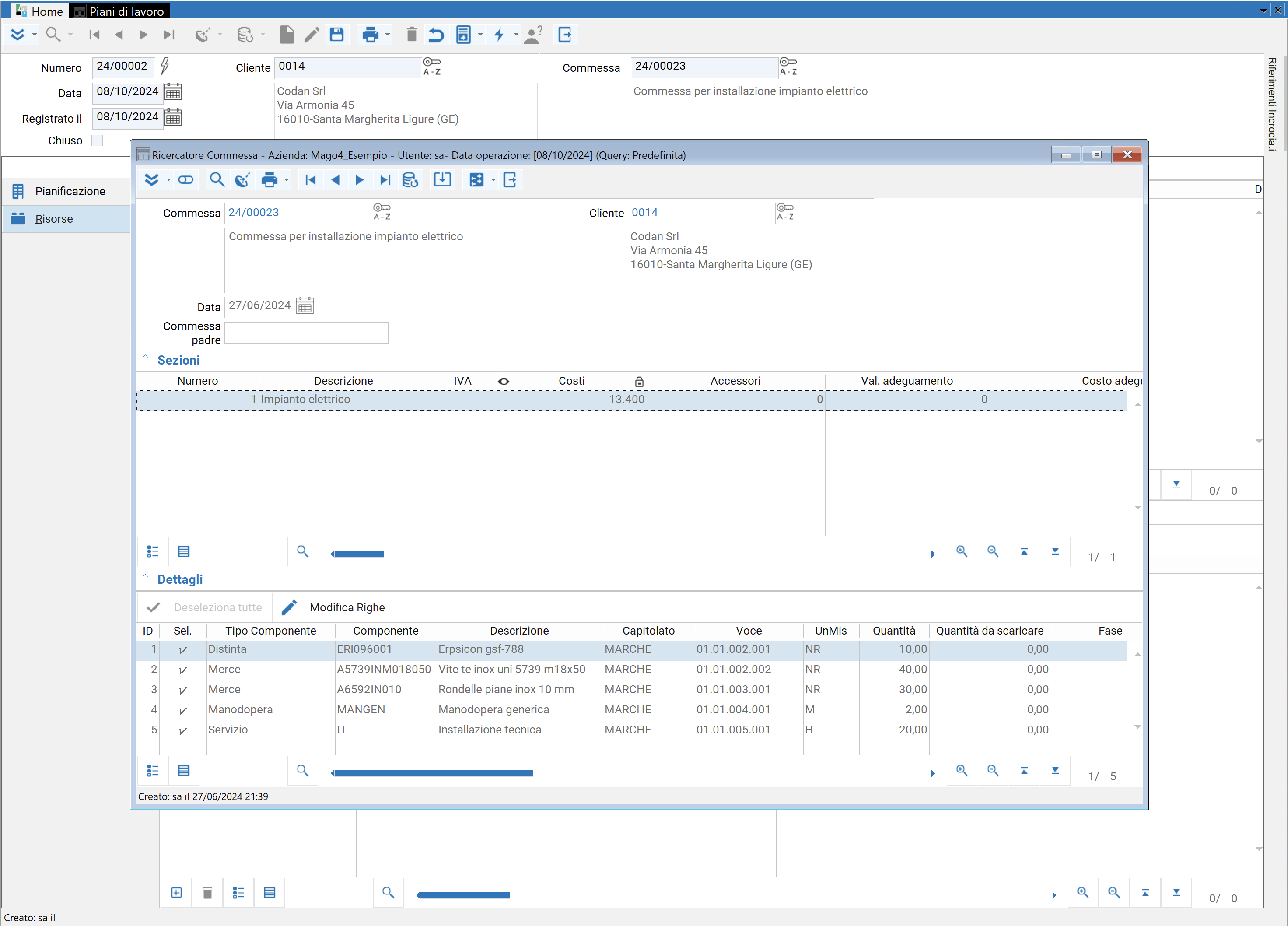Open the double-chevron dropdown in main toolbar
The width and height of the screenshot is (1288, 926).
(x=34, y=35)
